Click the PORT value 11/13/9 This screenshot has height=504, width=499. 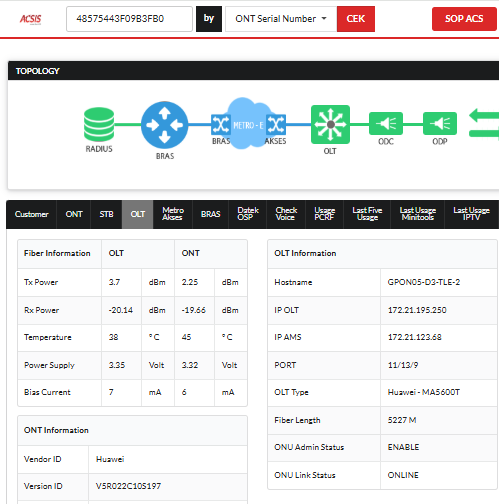[403, 365]
